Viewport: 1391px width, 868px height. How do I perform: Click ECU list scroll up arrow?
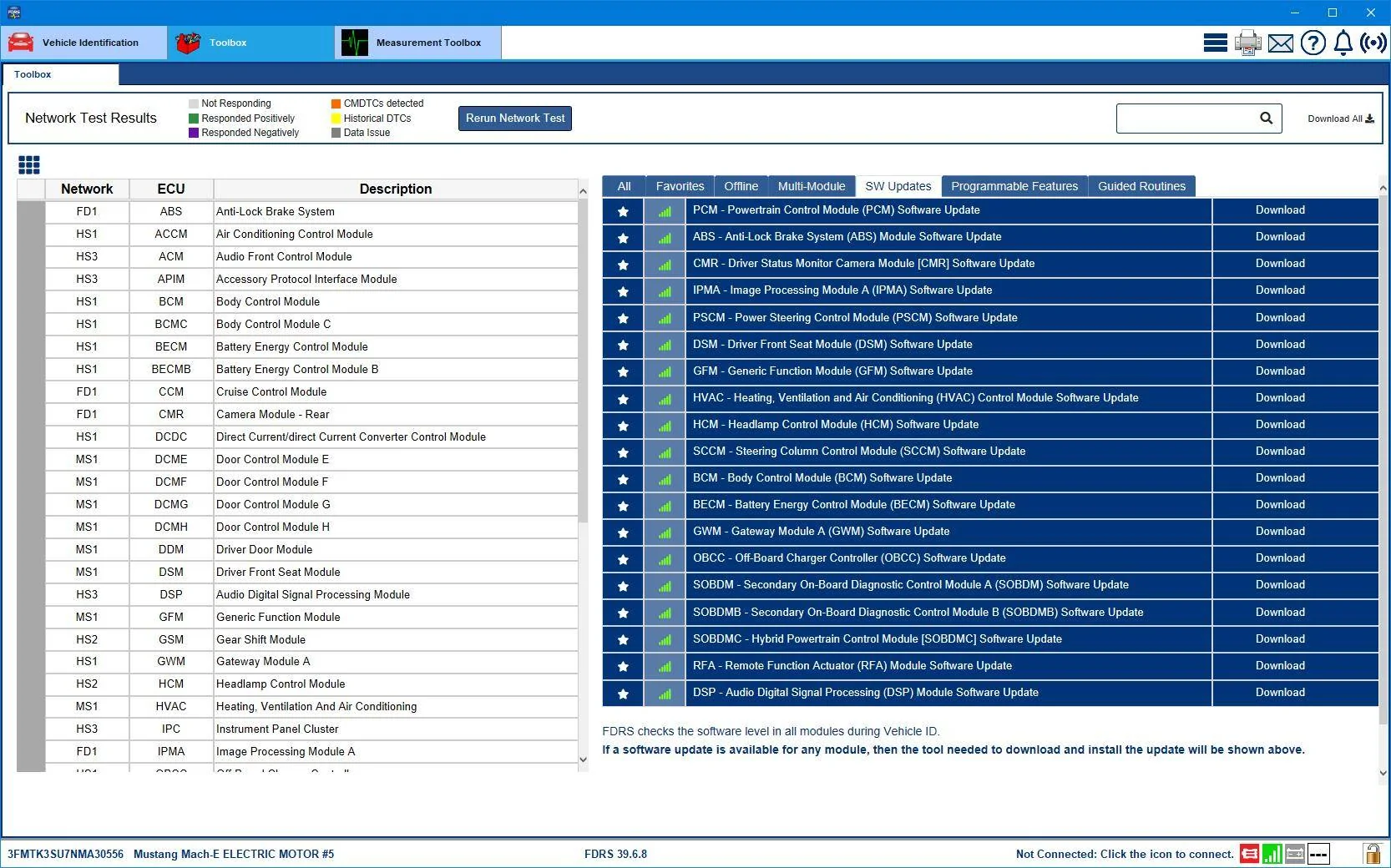tap(583, 191)
